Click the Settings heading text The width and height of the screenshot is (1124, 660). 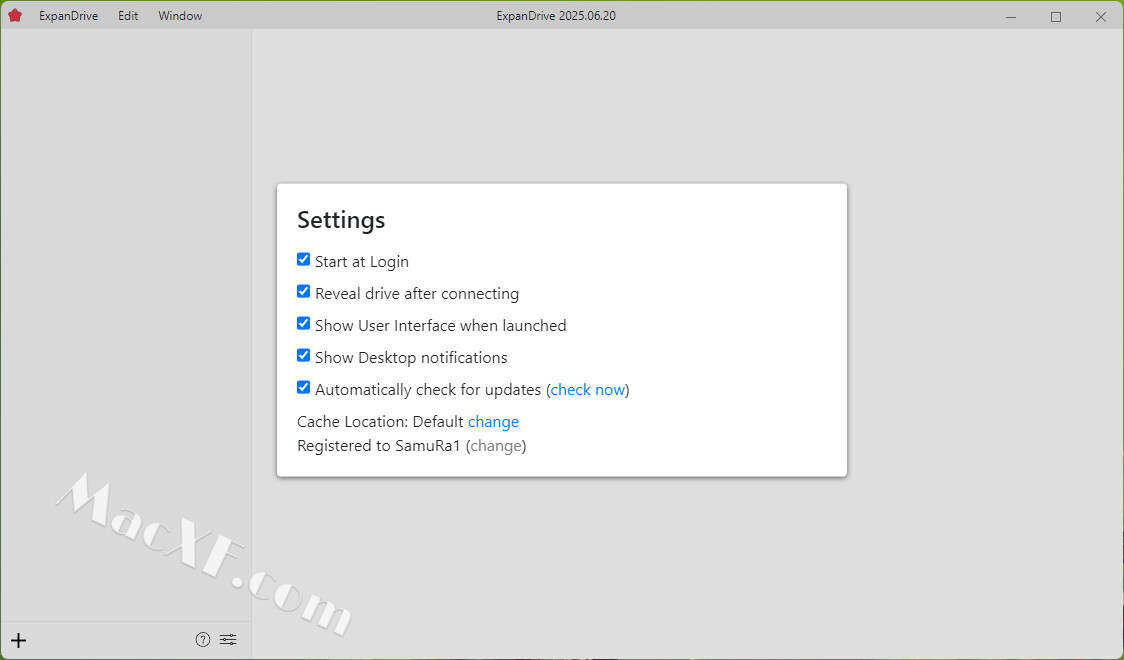[x=341, y=220]
